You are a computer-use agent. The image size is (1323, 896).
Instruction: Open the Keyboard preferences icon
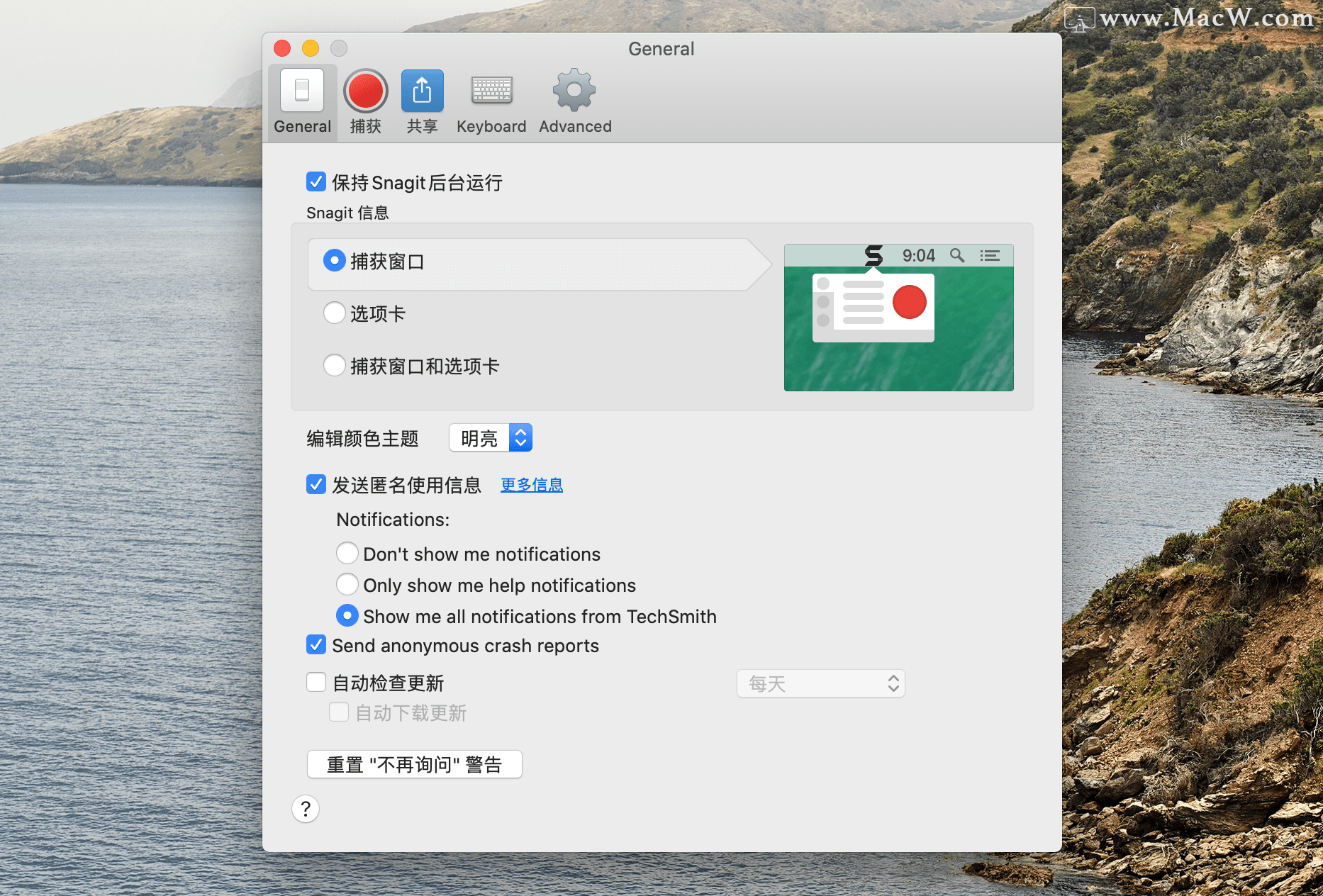(x=491, y=91)
